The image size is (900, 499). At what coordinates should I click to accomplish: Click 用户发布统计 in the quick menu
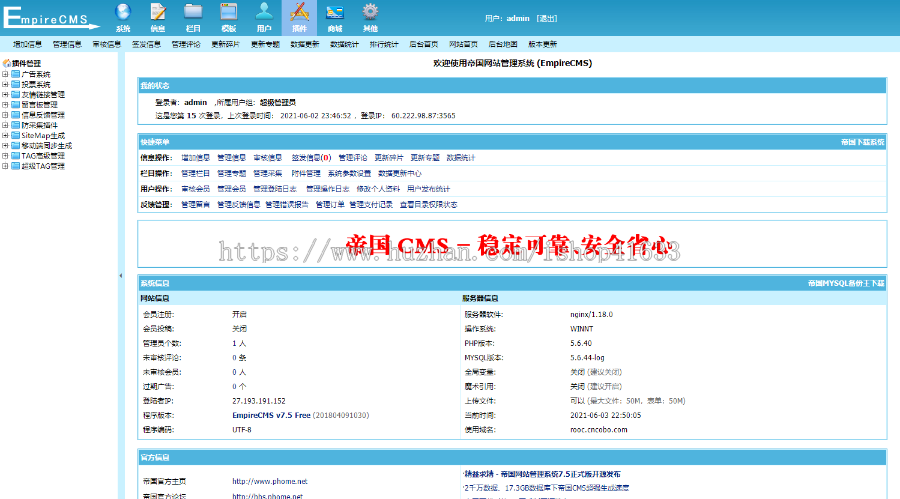point(429,188)
